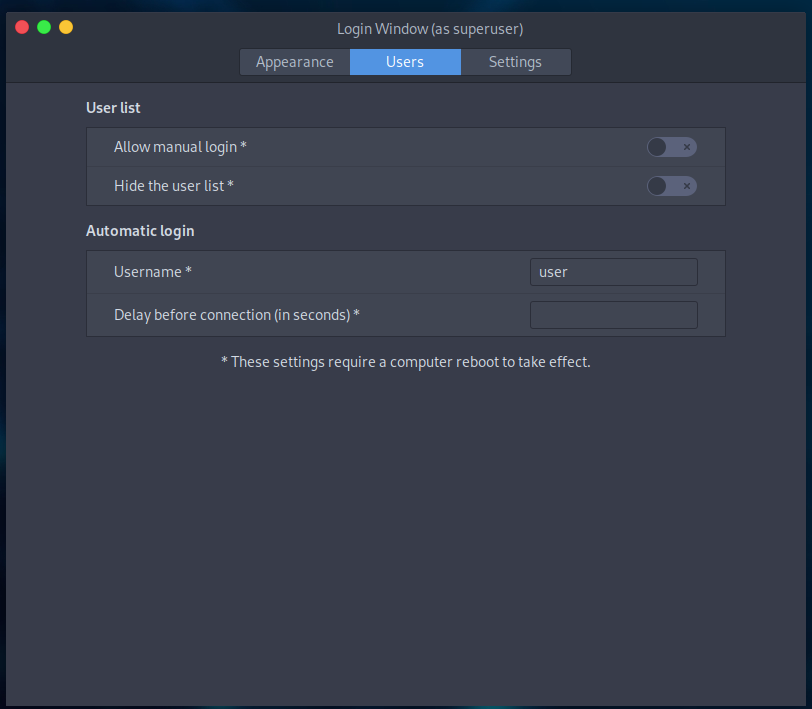Click the 'User list' section heading
812x709 pixels.
[x=113, y=108]
